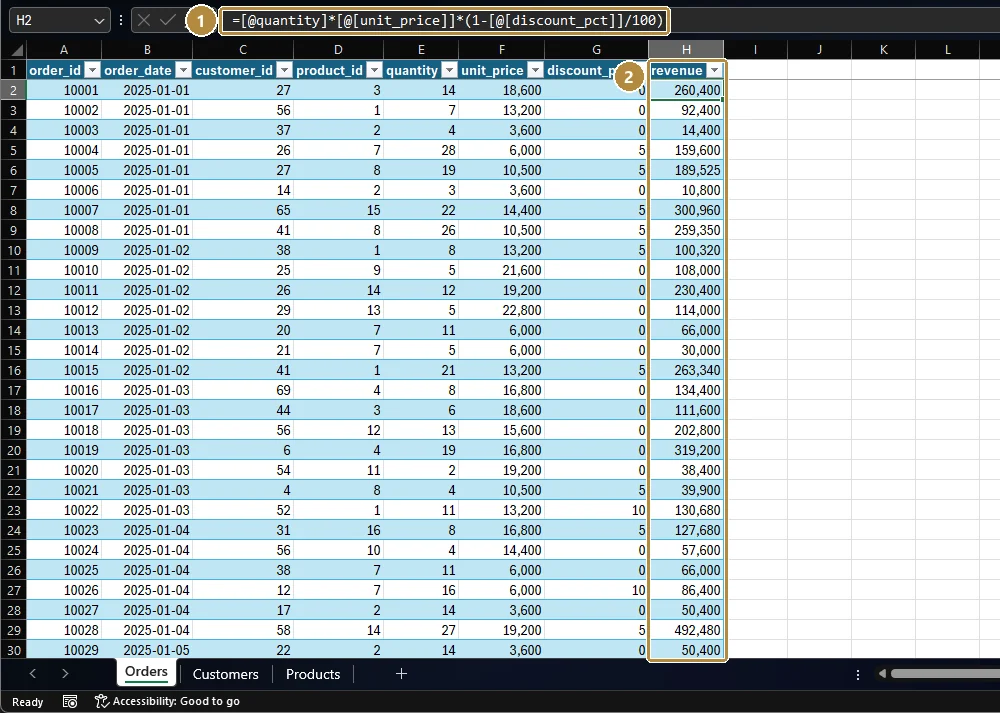Click revenue cell 130,680
1000x713 pixels.
coord(686,510)
